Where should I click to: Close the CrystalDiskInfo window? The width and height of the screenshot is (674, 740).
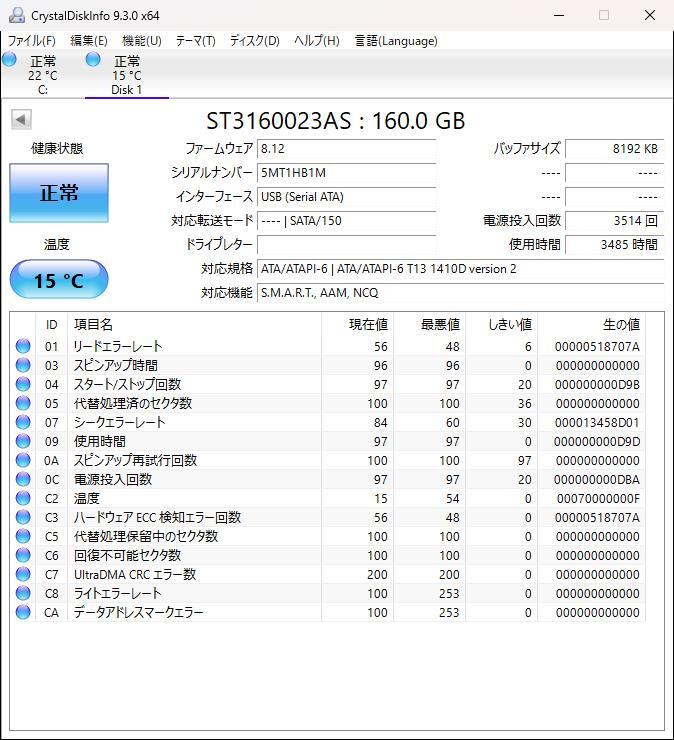[x=650, y=15]
